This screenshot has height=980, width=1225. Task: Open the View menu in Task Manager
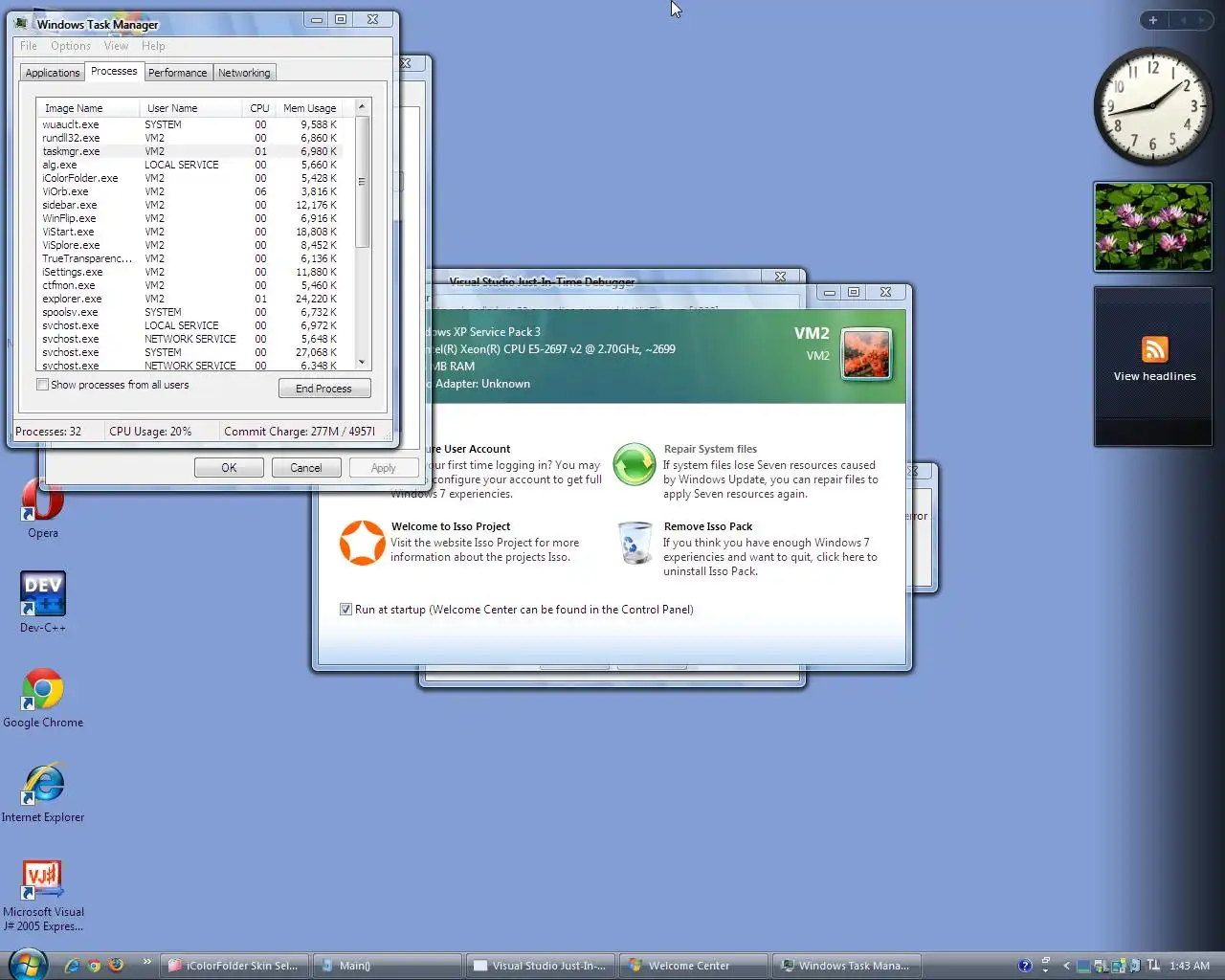116,46
